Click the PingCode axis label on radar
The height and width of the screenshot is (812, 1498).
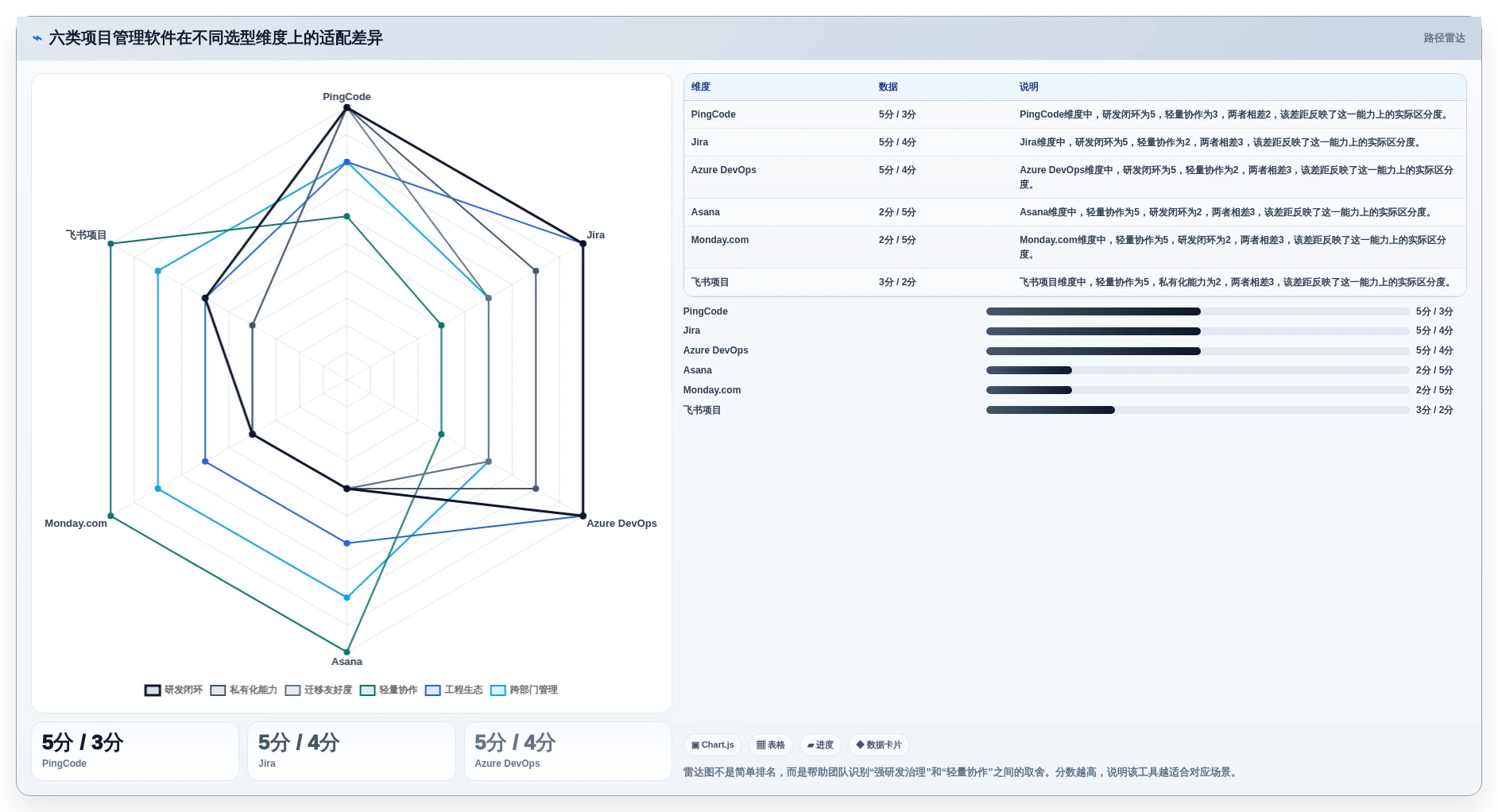pyautogui.click(x=346, y=97)
